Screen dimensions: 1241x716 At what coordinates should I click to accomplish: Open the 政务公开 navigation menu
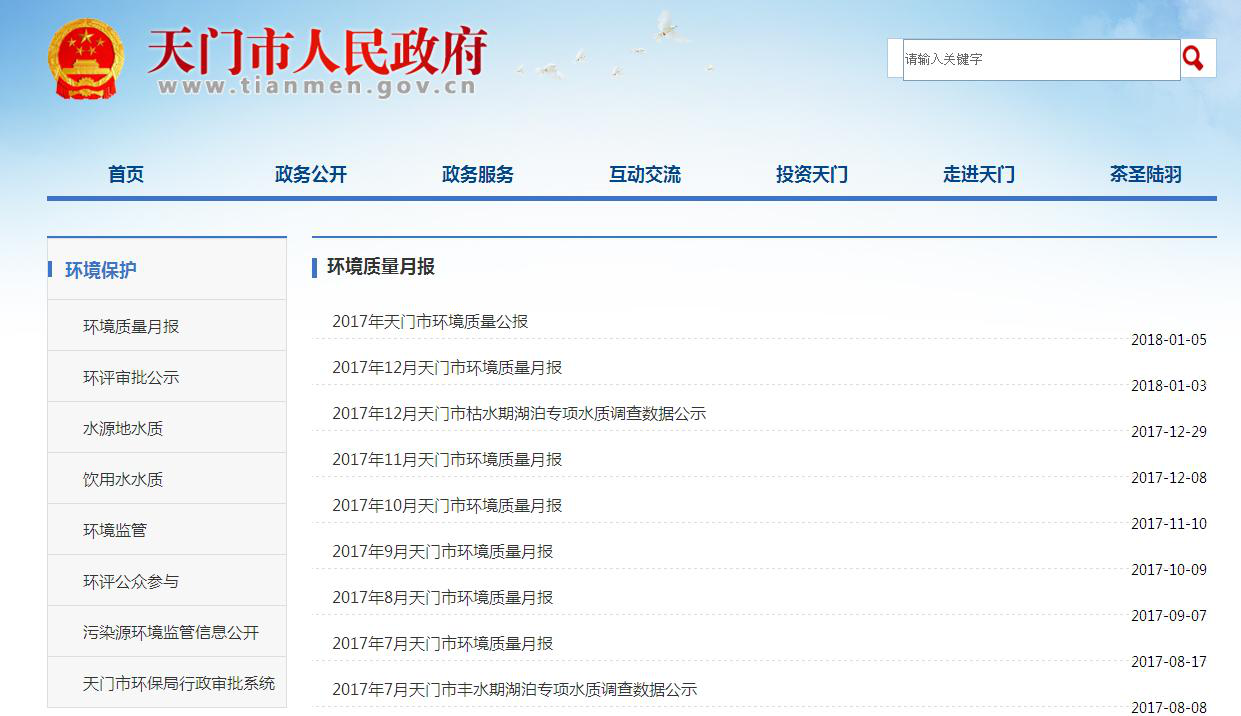311,174
